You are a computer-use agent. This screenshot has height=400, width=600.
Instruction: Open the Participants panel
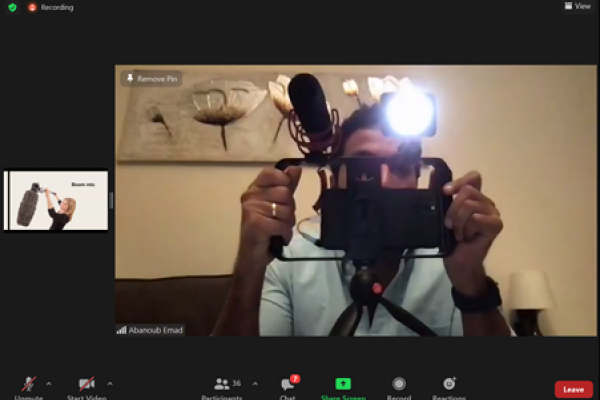click(x=222, y=386)
